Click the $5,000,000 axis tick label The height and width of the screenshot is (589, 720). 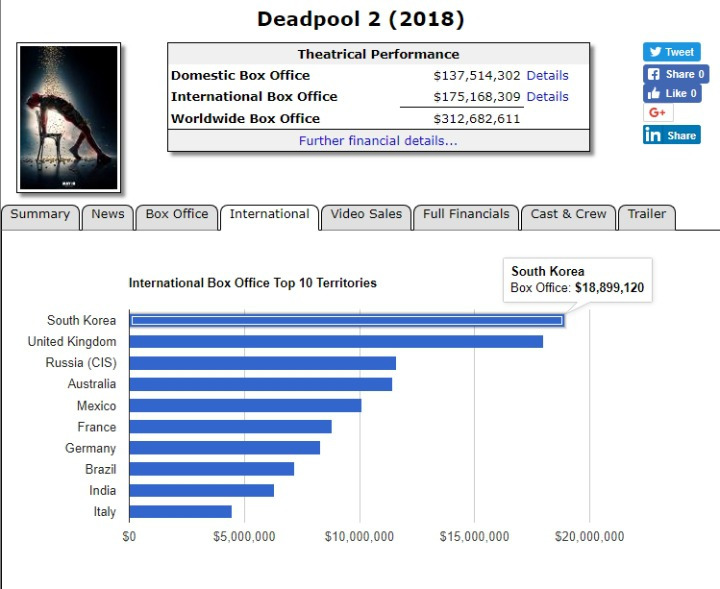[244, 536]
